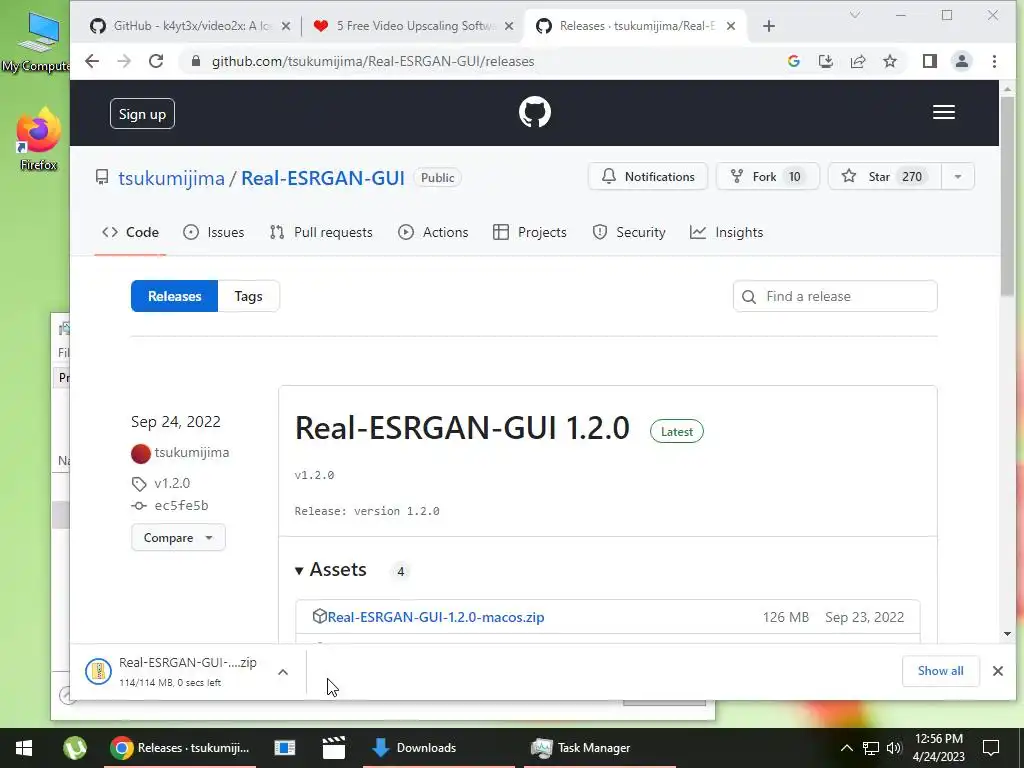Click the volume speaker tray icon

(894, 748)
